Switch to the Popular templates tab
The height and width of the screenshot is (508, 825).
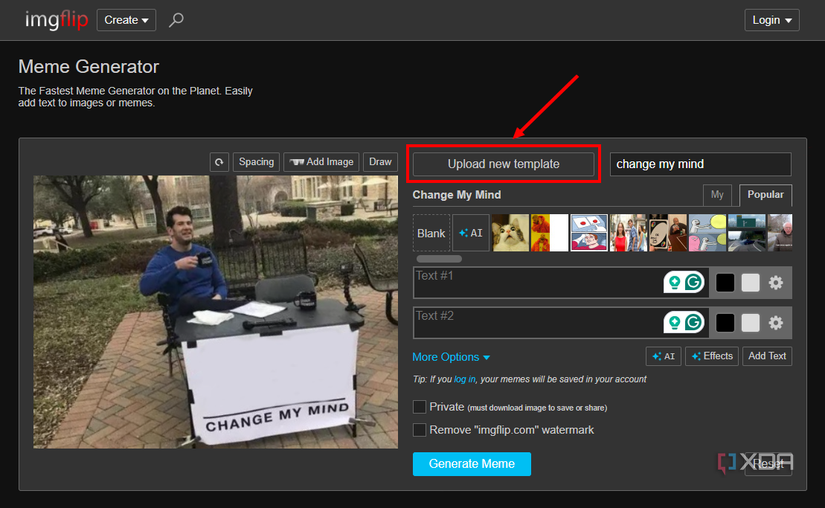click(766, 195)
